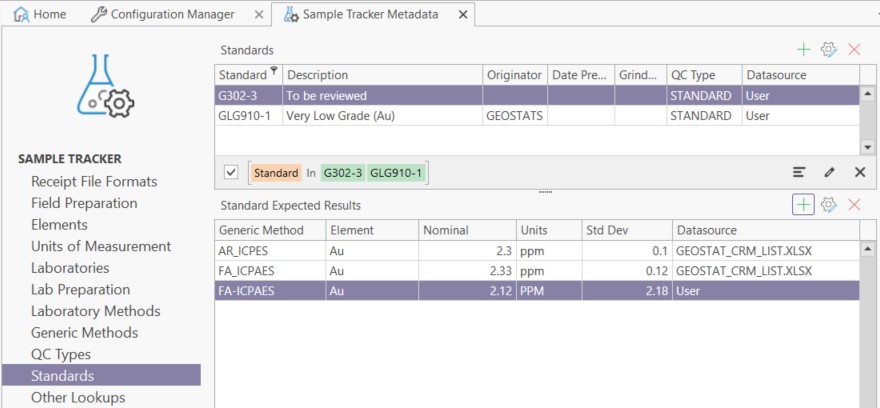Add a new standard expected result
The height and width of the screenshot is (408, 880).
803,204
